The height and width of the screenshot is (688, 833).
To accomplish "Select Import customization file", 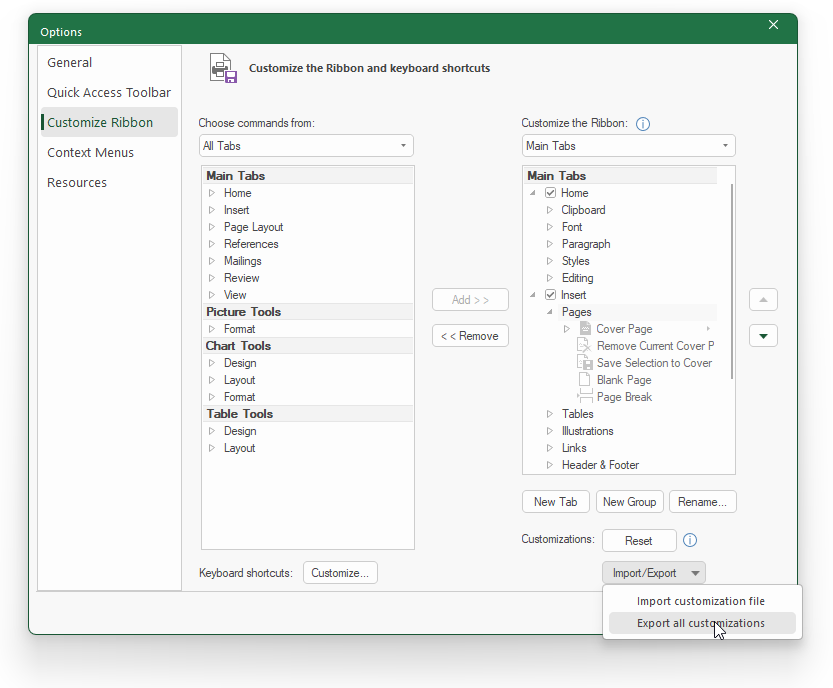I will point(702,601).
